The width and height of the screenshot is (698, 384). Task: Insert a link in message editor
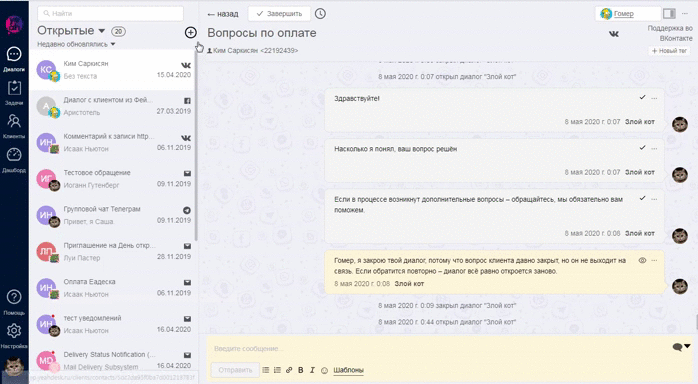pyautogui.click(x=289, y=370)
